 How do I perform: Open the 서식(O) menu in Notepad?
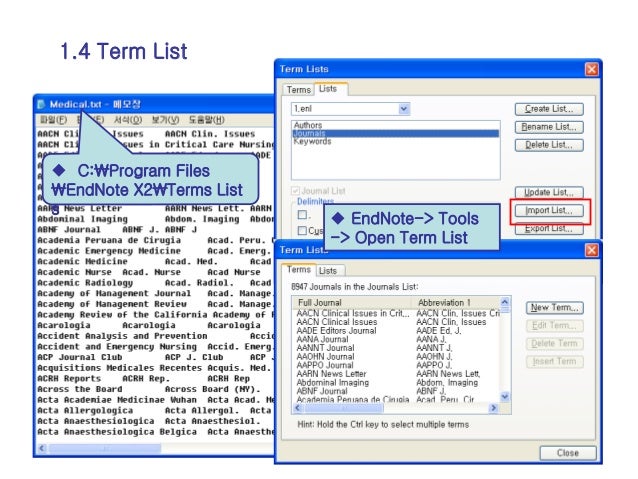point(128,120)
